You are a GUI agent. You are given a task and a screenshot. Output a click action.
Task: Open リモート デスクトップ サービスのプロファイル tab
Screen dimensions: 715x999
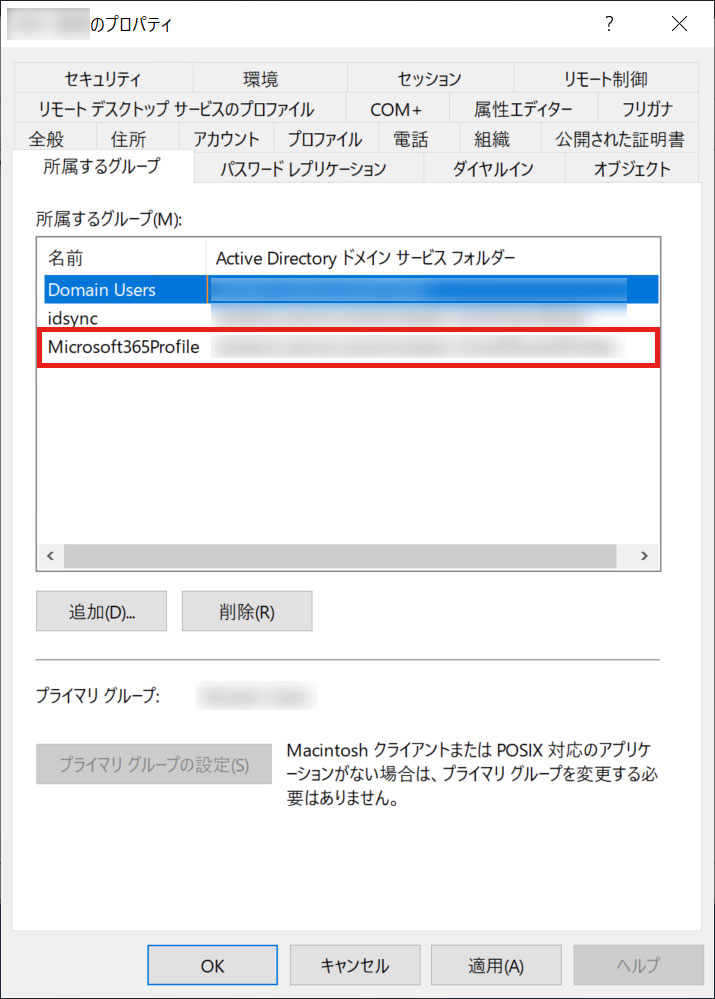click(x=180, y=108)
